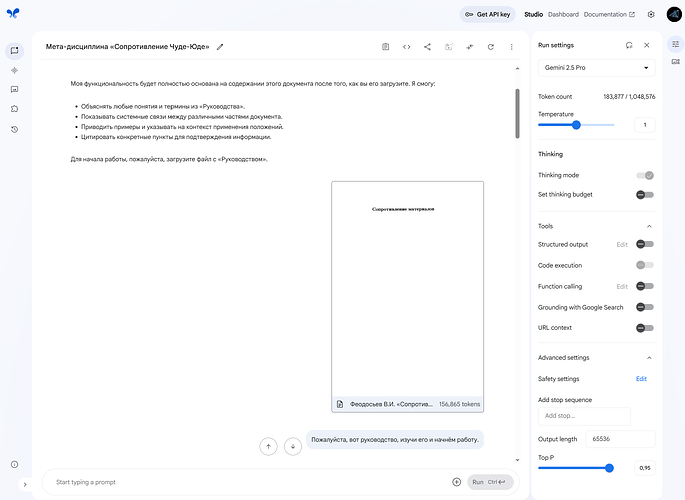Click the scroll down arrow button in chat
The width and height of the screenshot is (685, 500).
293,446
